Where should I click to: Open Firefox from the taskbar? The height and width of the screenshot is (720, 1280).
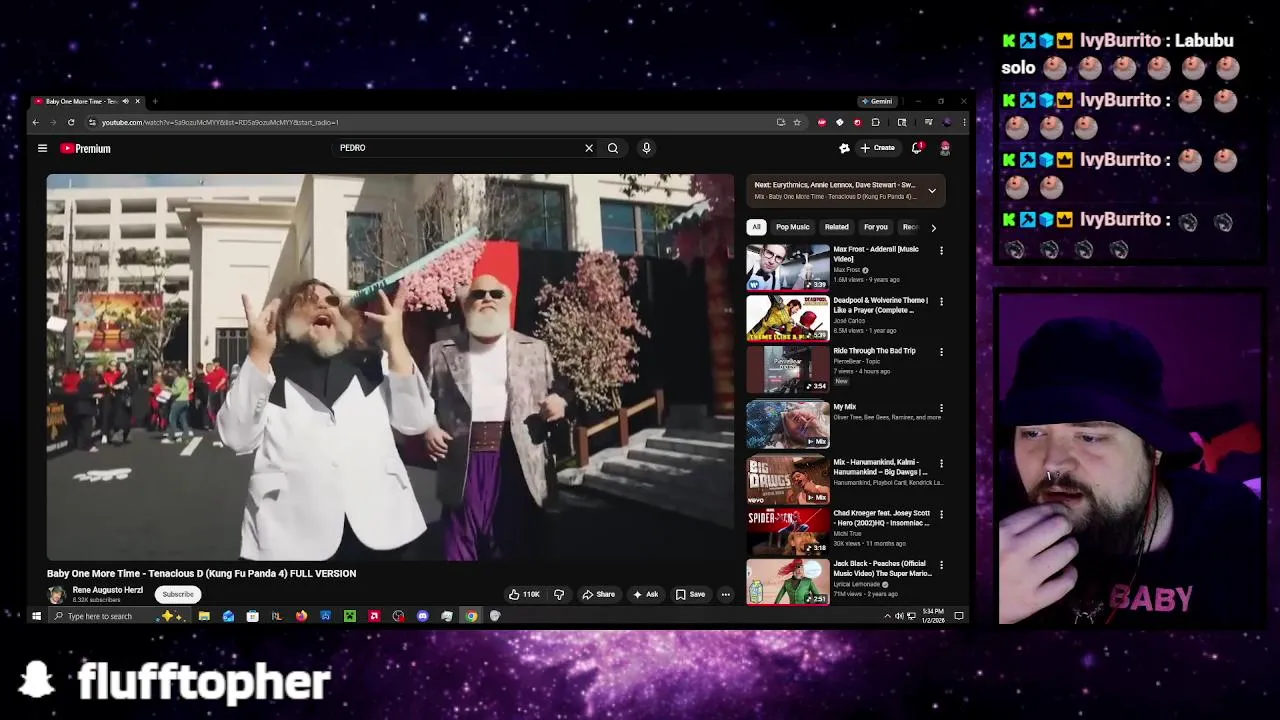301,616
